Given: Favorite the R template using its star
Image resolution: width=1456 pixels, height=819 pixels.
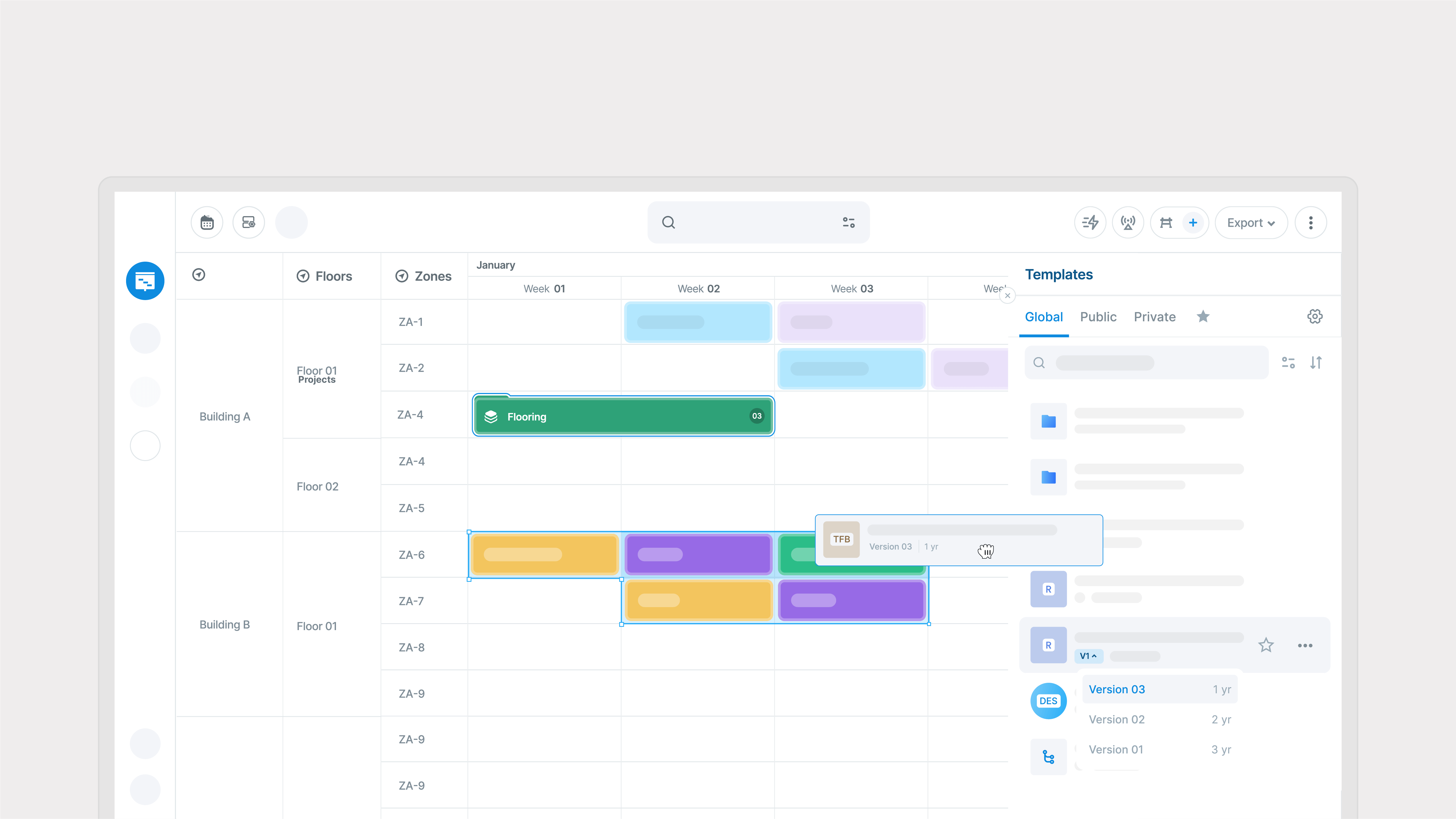Looking at the screenshot, I should coord(1266,645).
